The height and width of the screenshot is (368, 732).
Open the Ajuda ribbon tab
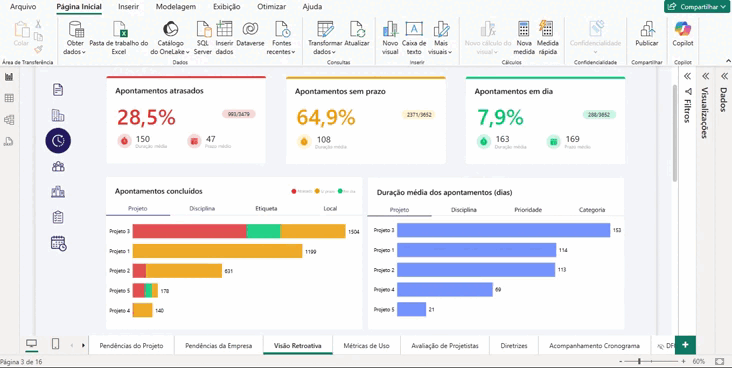(312, 7)
